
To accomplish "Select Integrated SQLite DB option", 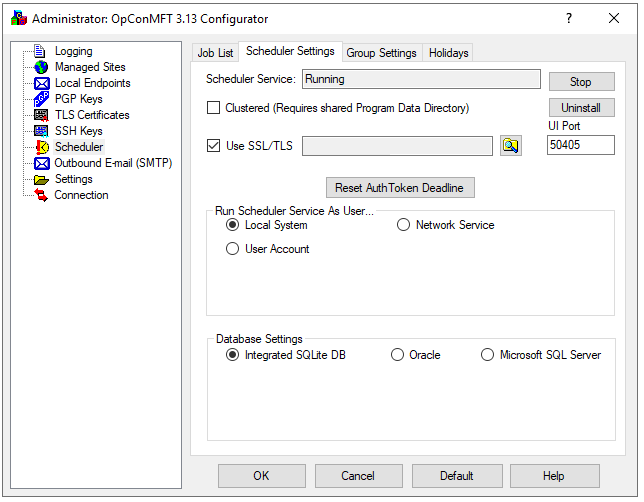I will (x=232, y=355).
